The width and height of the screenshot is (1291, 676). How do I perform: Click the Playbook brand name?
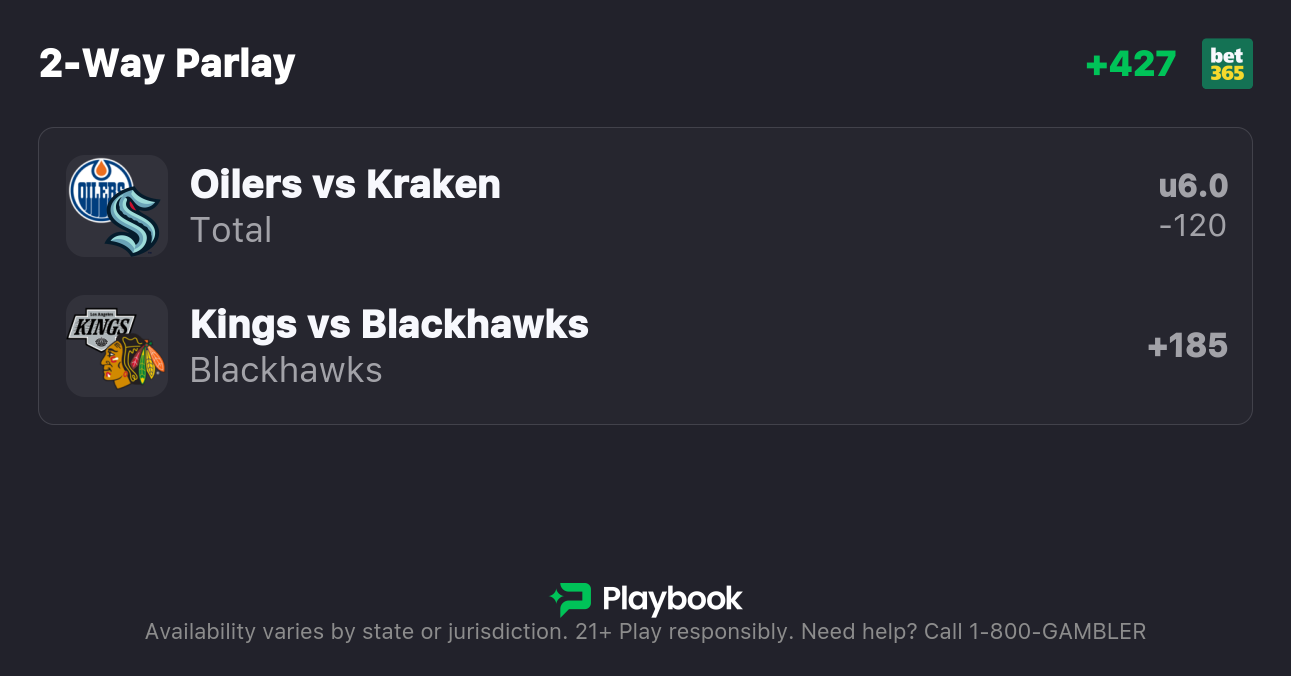[672, 599]
